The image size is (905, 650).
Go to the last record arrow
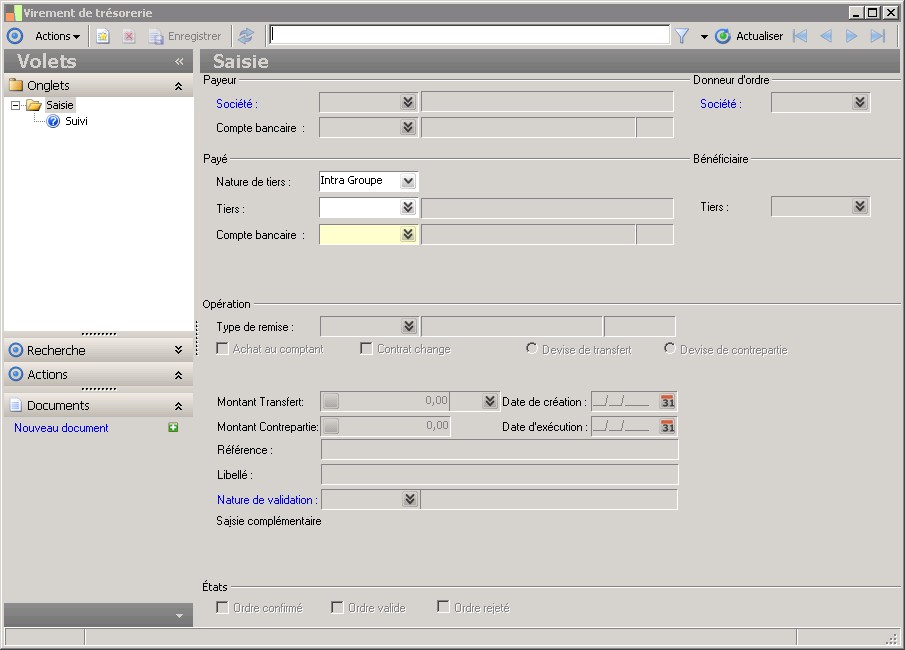(x=878, y=36)
